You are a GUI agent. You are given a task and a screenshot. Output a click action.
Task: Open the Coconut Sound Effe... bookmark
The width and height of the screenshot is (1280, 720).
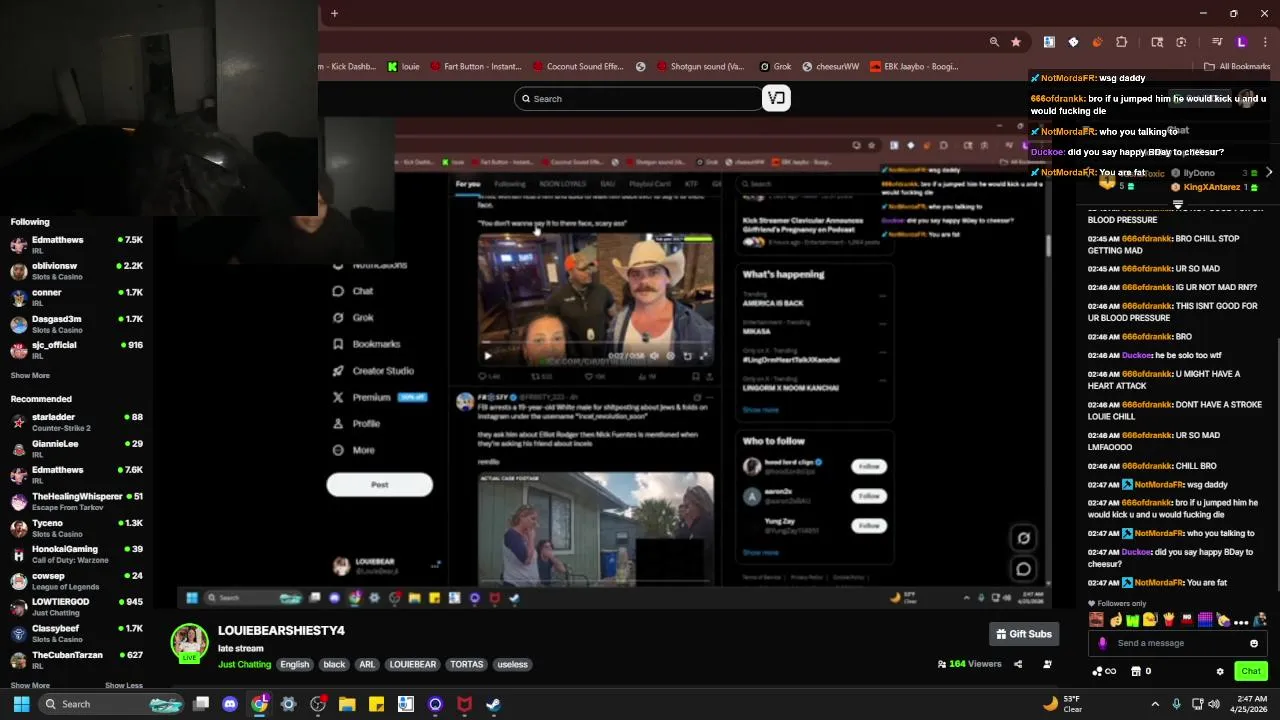click(x=578, y=67)
